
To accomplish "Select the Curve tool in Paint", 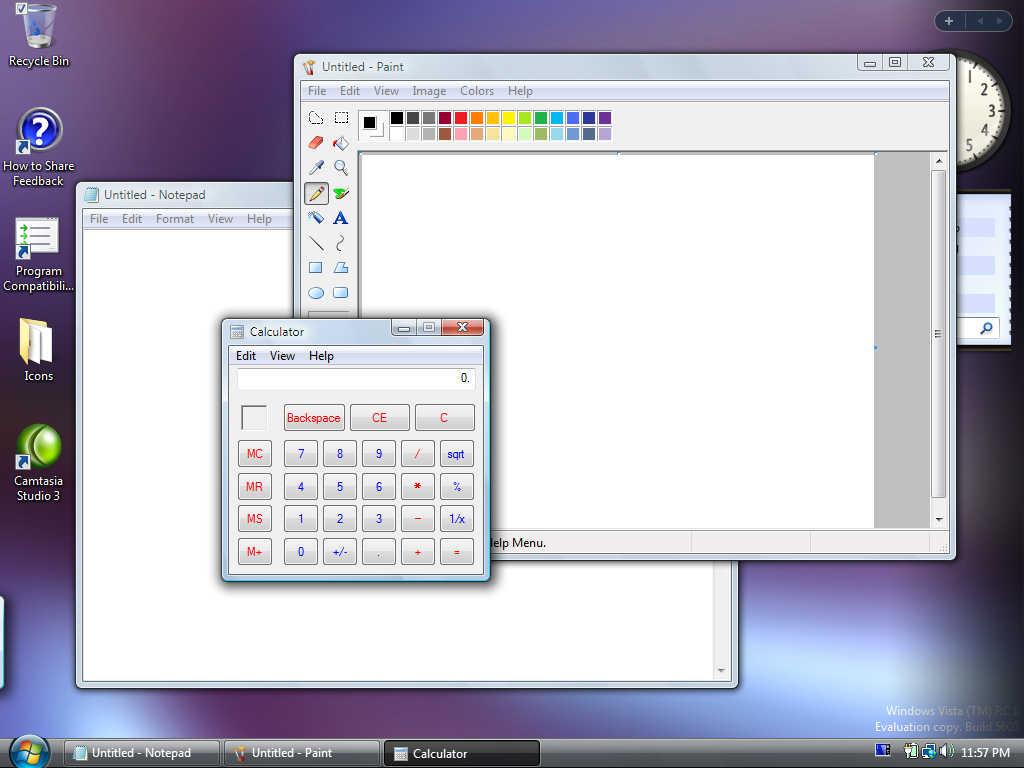I will [x=341, y=243].
